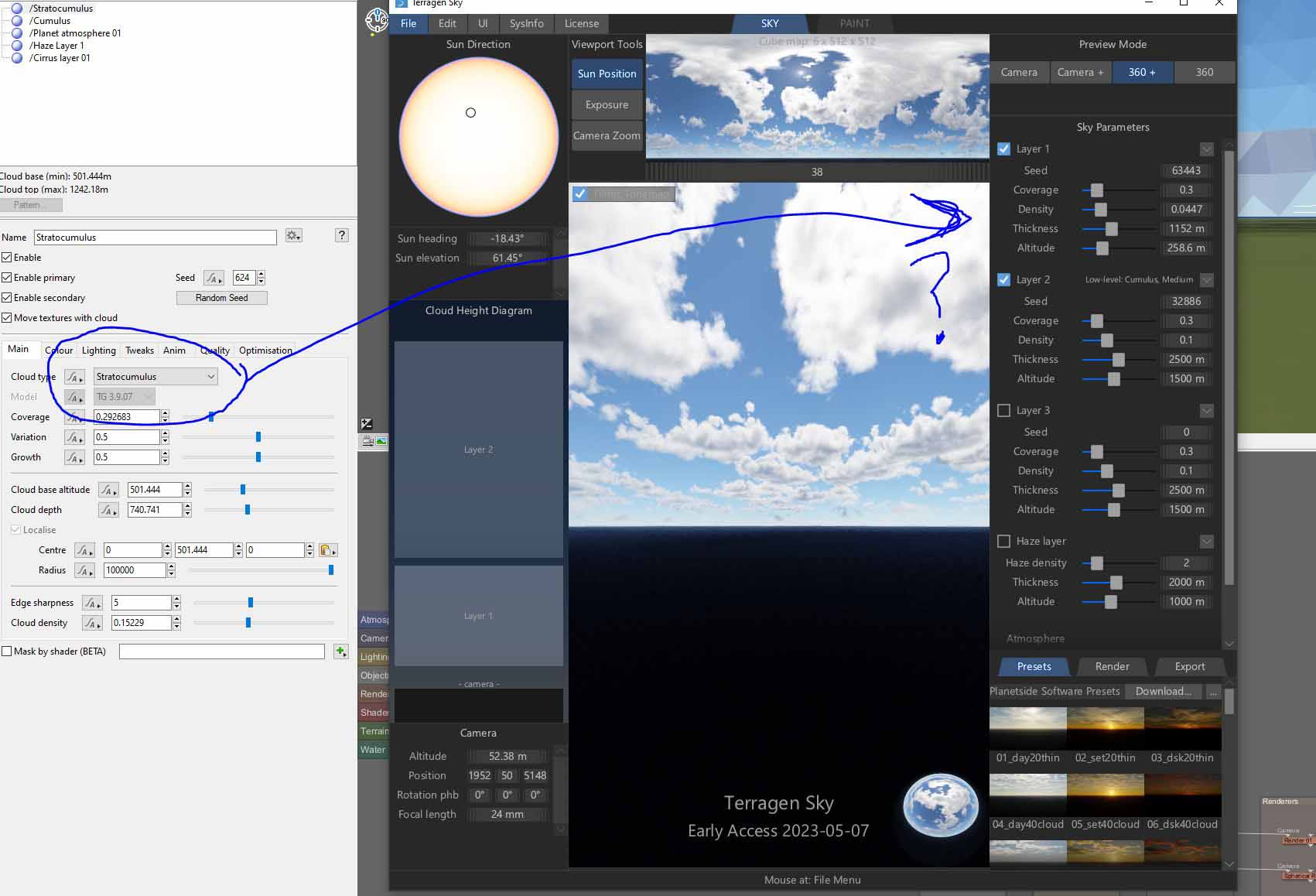
Task: Select the Sun Position viewport tool
Action: pos(607,74)
